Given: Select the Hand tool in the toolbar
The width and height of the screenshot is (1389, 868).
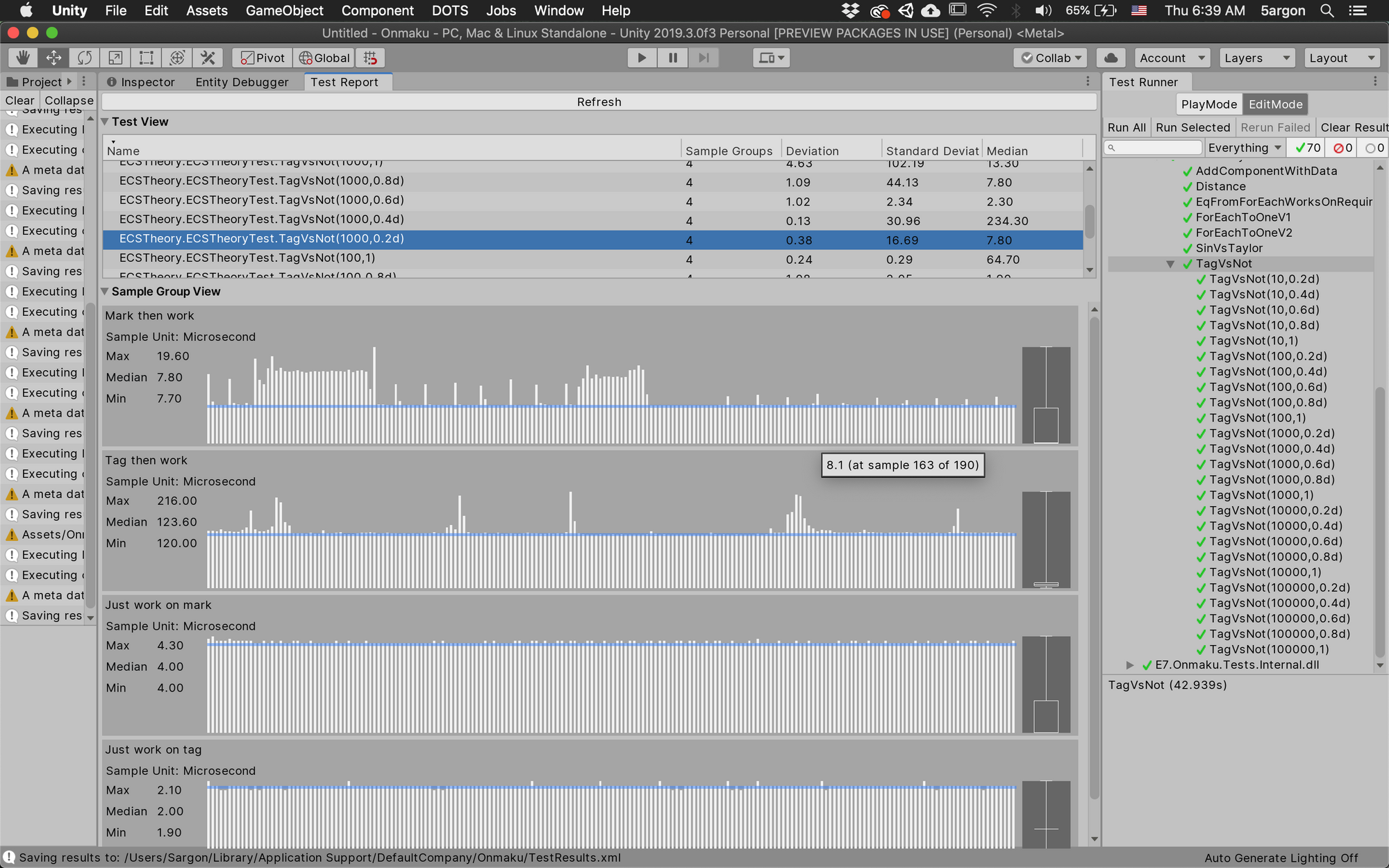Looking at the screenshot, I should [x=22, y=58].
